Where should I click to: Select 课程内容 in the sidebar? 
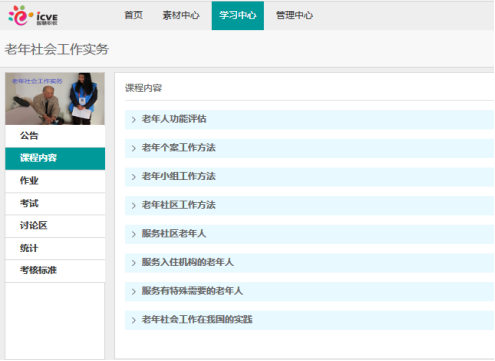point(55,158)
